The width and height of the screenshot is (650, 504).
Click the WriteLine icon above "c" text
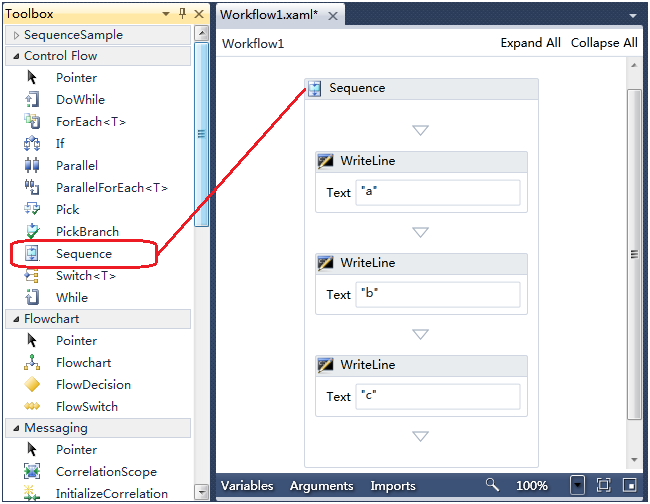(325, 365)
